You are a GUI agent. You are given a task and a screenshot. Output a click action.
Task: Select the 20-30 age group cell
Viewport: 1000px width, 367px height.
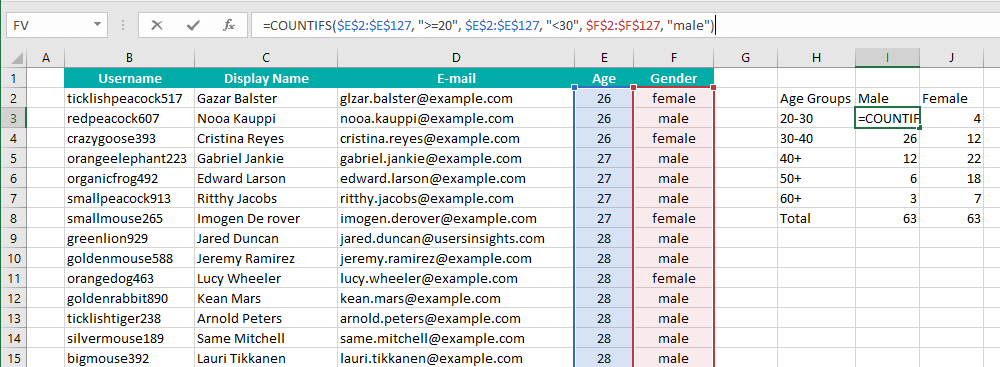(x=816, y=119)
